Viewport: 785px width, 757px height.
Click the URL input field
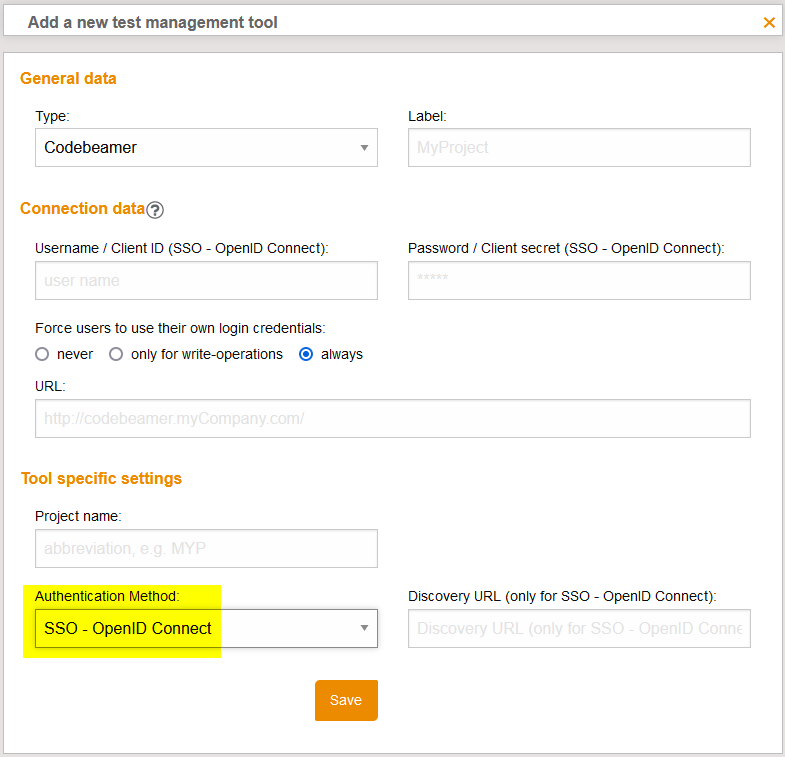pyautogui.click(x=393, y=419)
